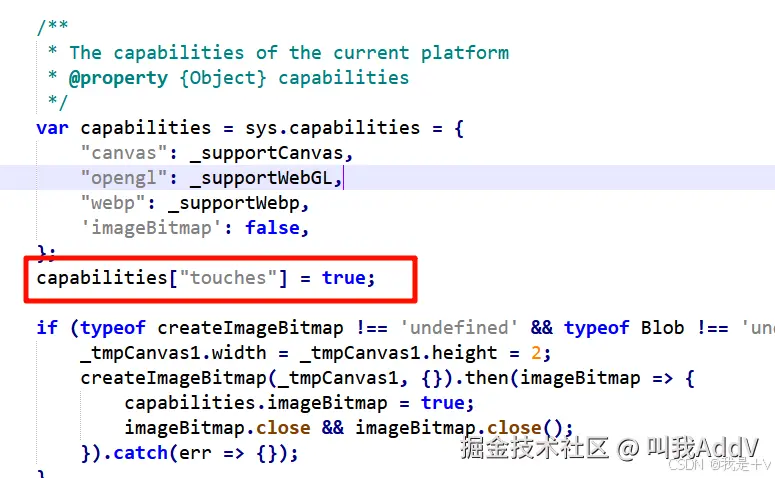Click the "@property {Object} capabilities" comment line
This screenshot has width=775, height=478.
click(239, 78)
